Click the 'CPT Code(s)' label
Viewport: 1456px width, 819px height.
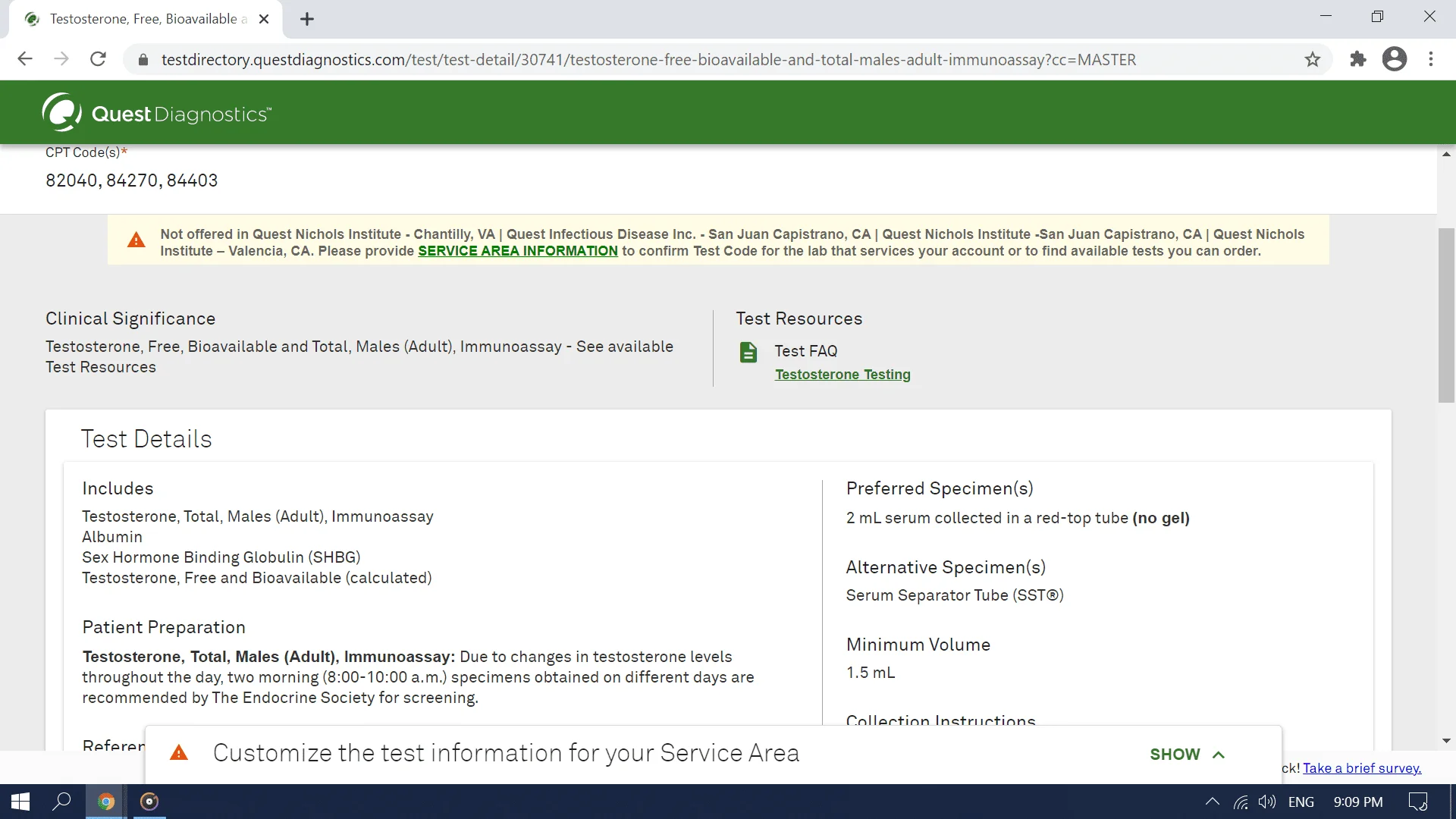(86, 152)
